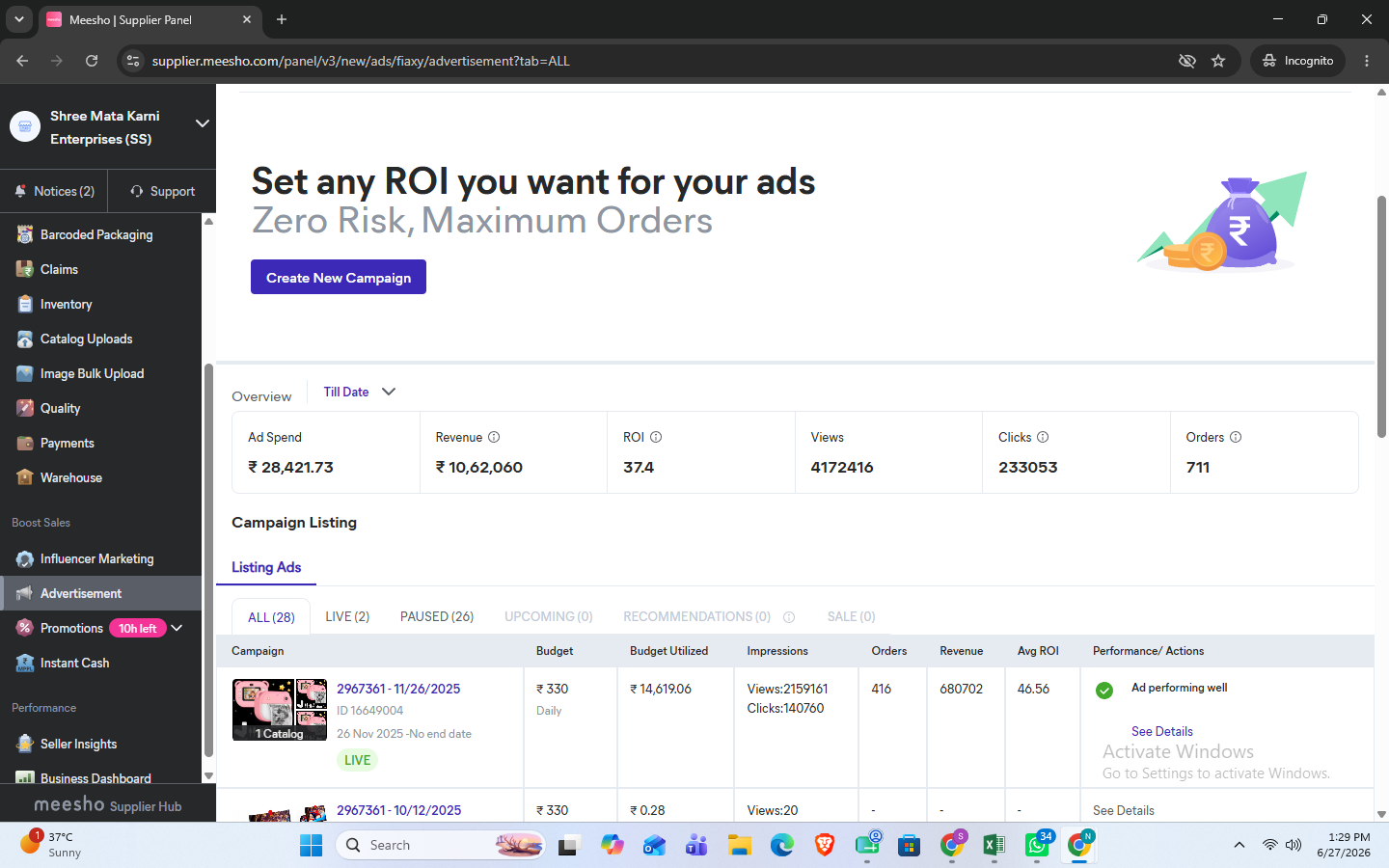Image resolution: width=1389 pixels, height=868 pixels.
Task: Select the Catalog Uploads cloud icon
Action: coord(25,339)
